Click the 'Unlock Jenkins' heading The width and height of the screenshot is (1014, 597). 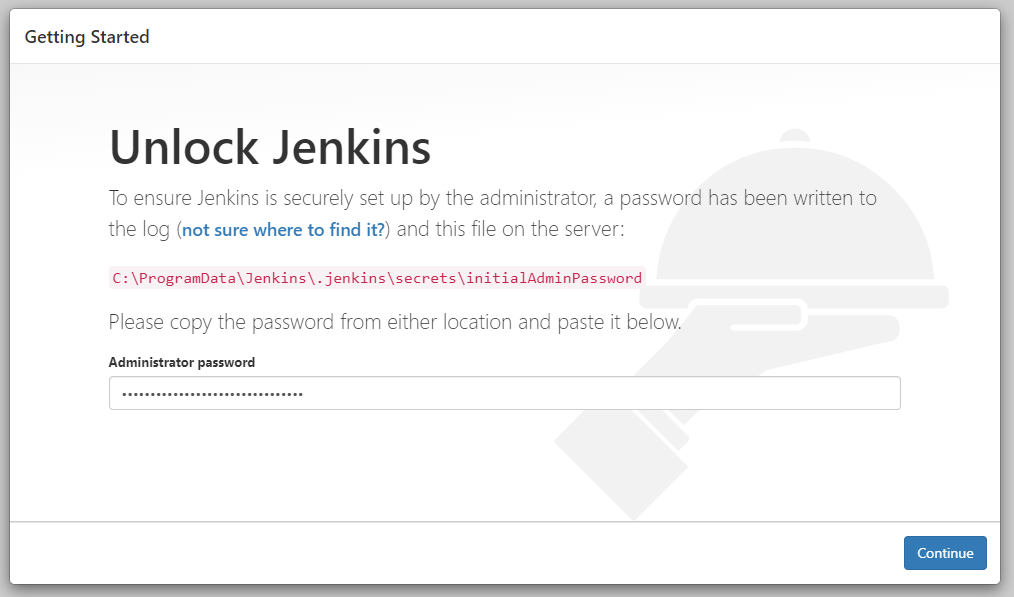[270, 147]
